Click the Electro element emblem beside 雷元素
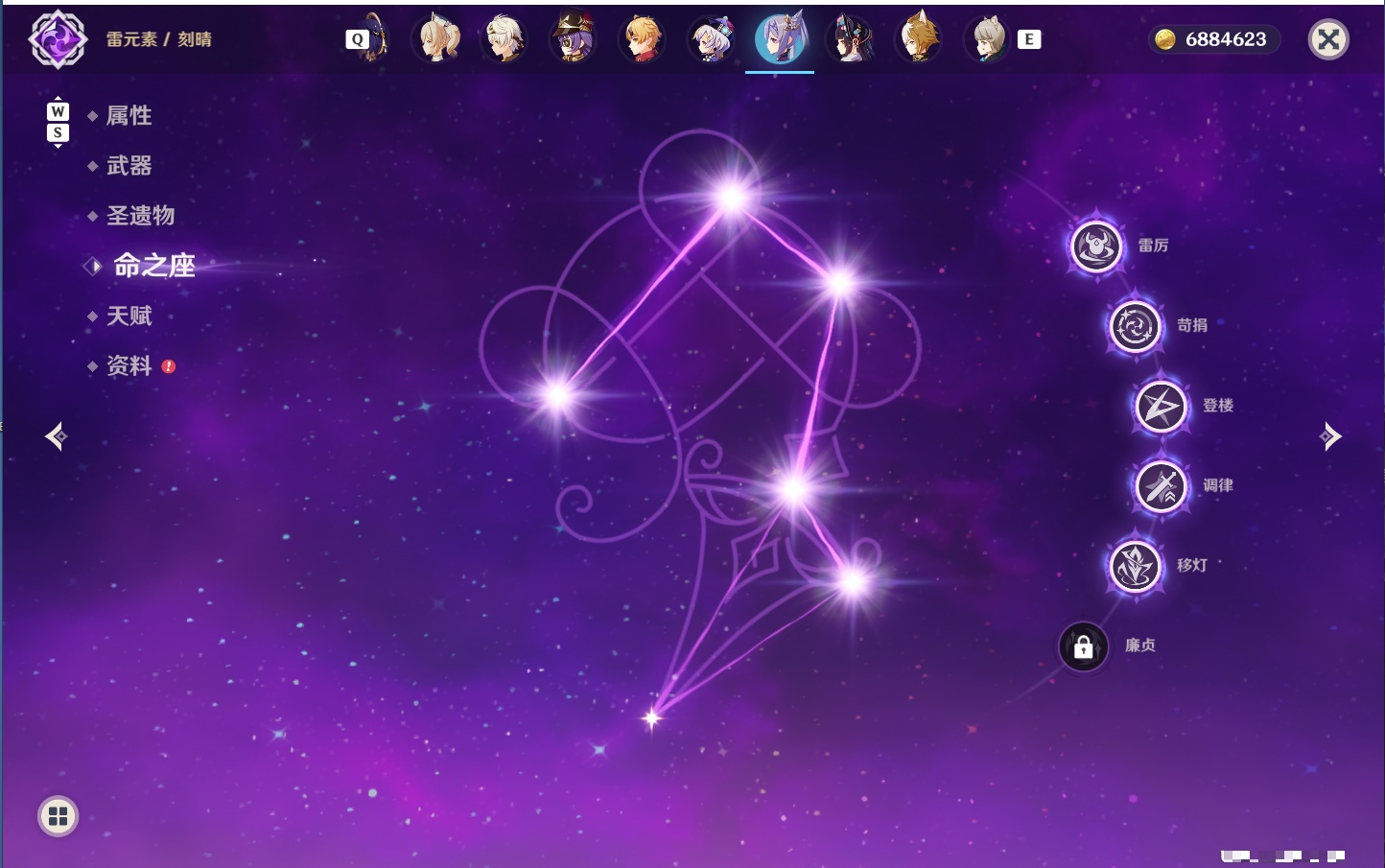 58,39
